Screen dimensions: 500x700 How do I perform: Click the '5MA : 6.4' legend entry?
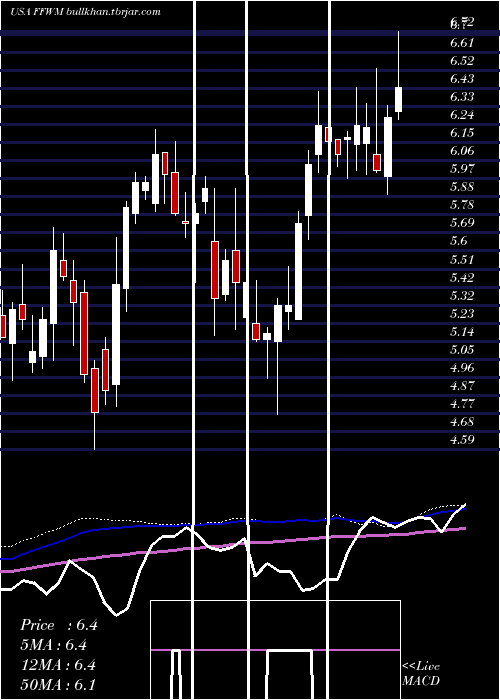[x=53, y=645]
